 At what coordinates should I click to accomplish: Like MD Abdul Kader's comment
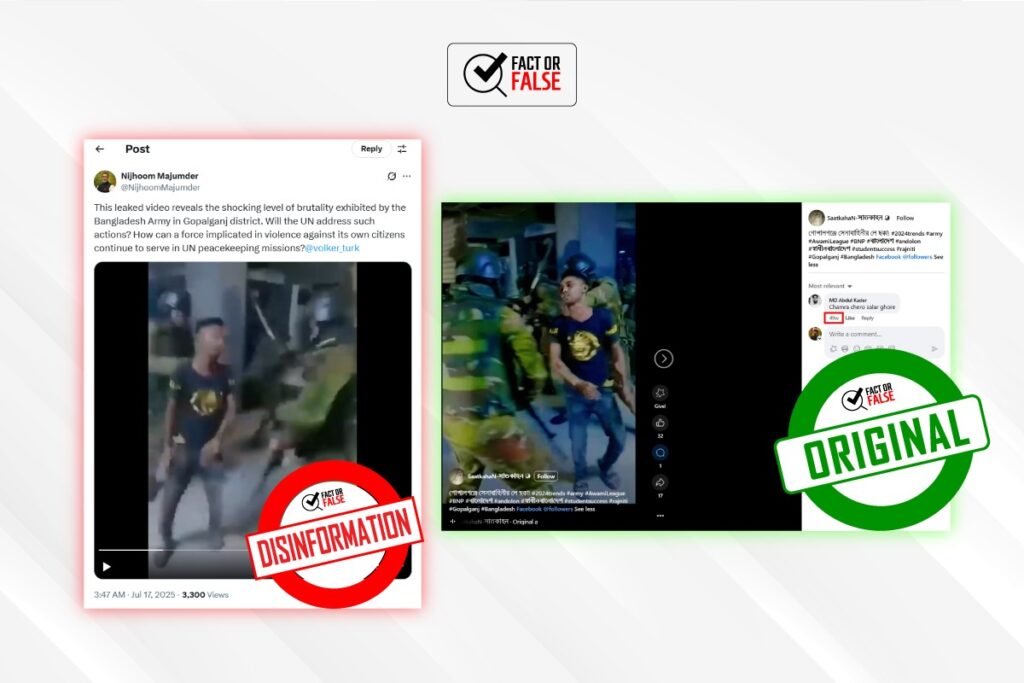(850, 318)
